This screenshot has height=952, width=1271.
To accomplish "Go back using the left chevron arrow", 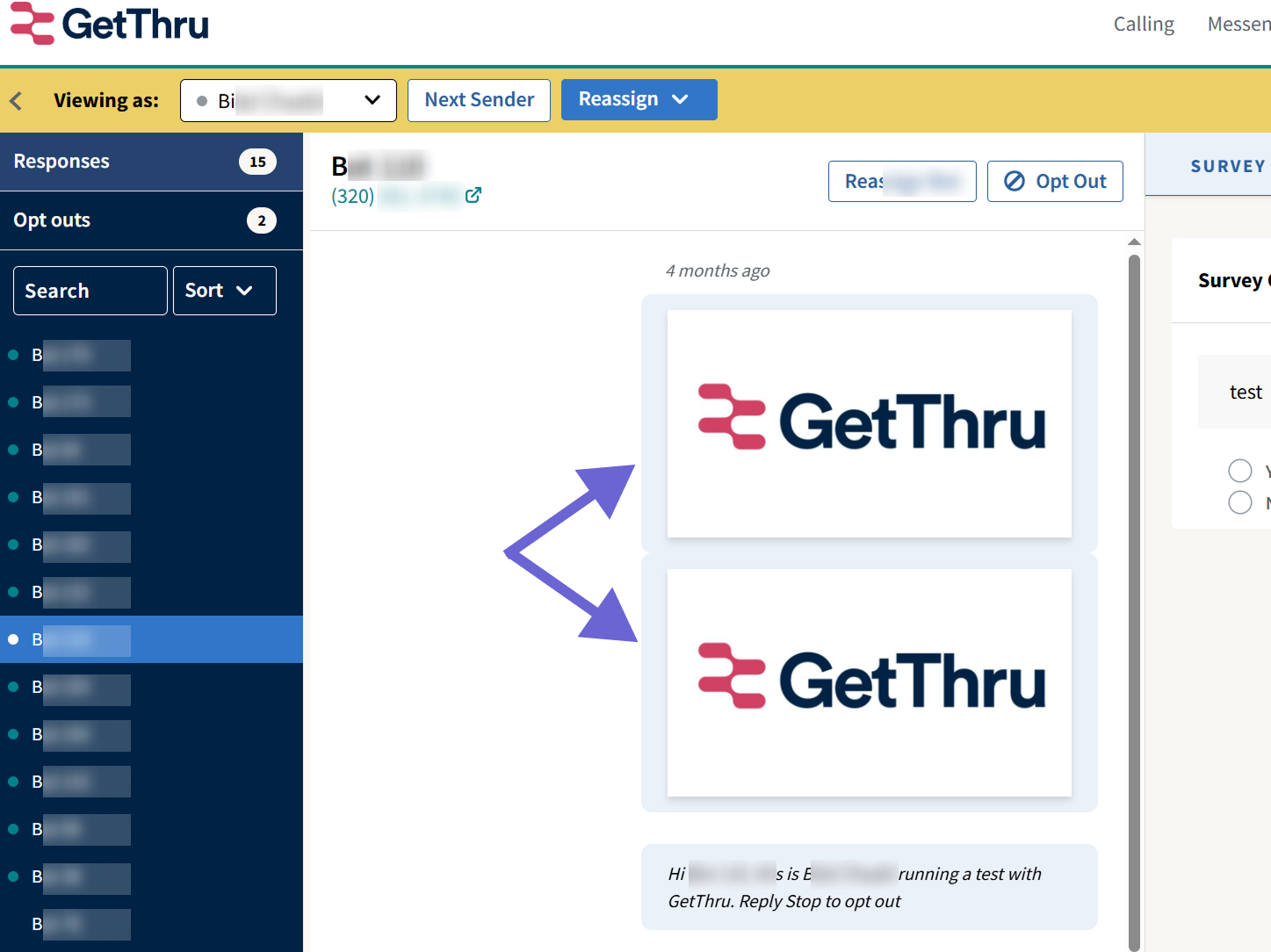I will tap(16, 101).
